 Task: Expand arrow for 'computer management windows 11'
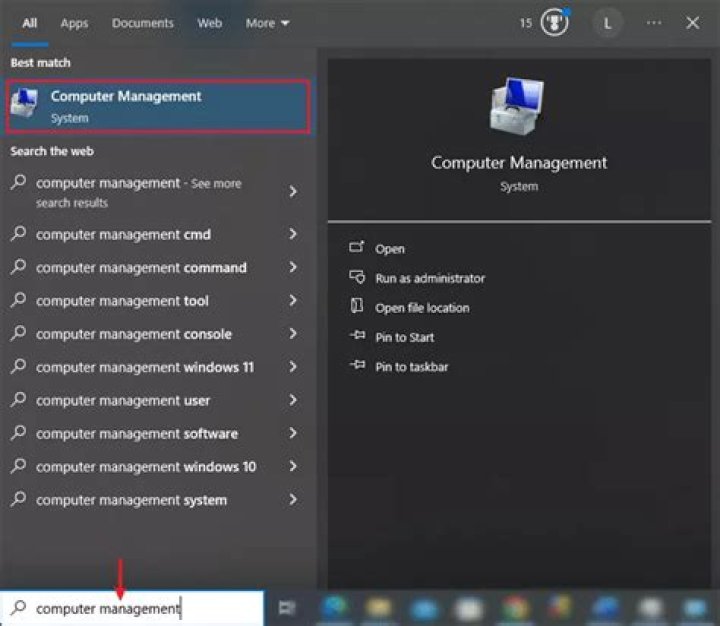[x=293, y=367]
